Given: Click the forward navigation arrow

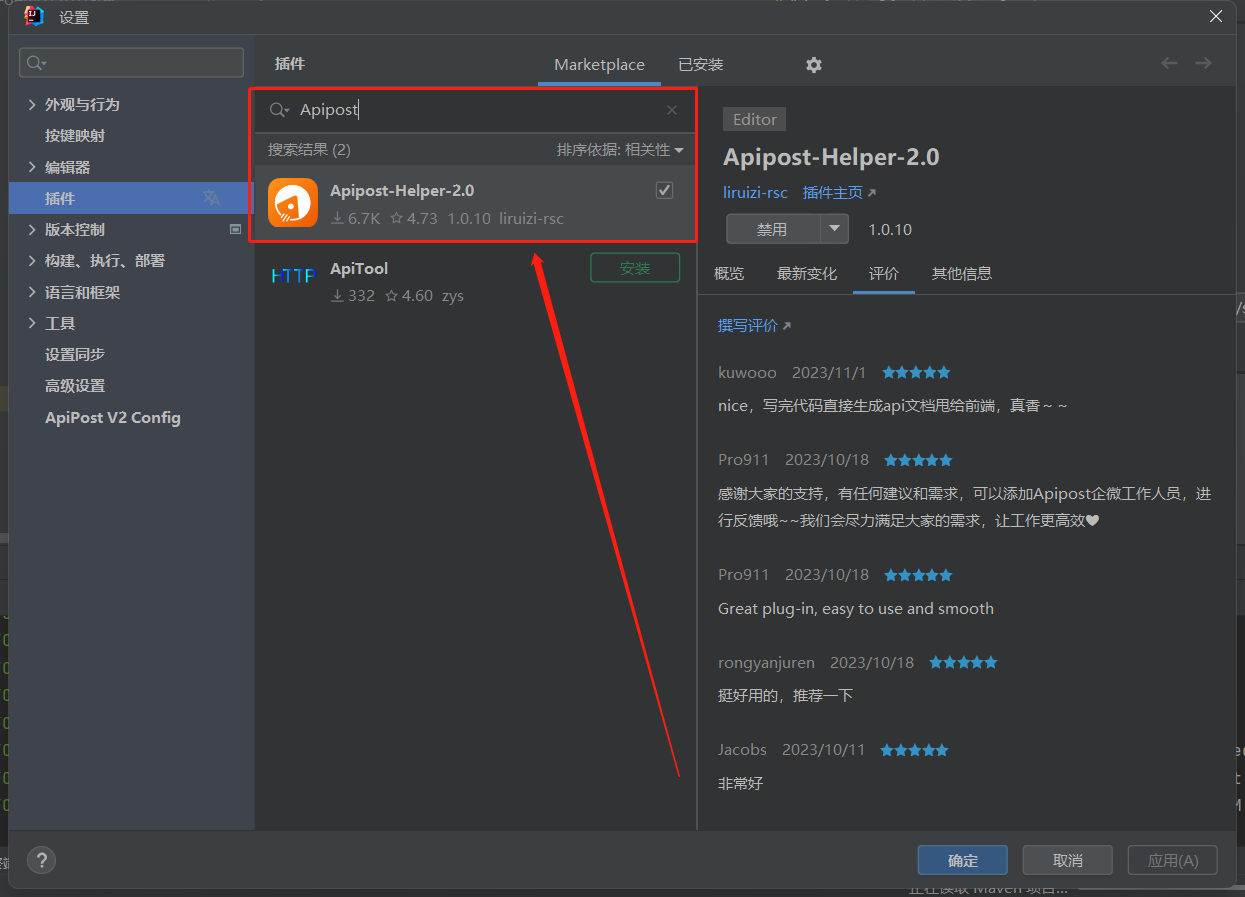Looking at the screenshot, I should 1203,63.
